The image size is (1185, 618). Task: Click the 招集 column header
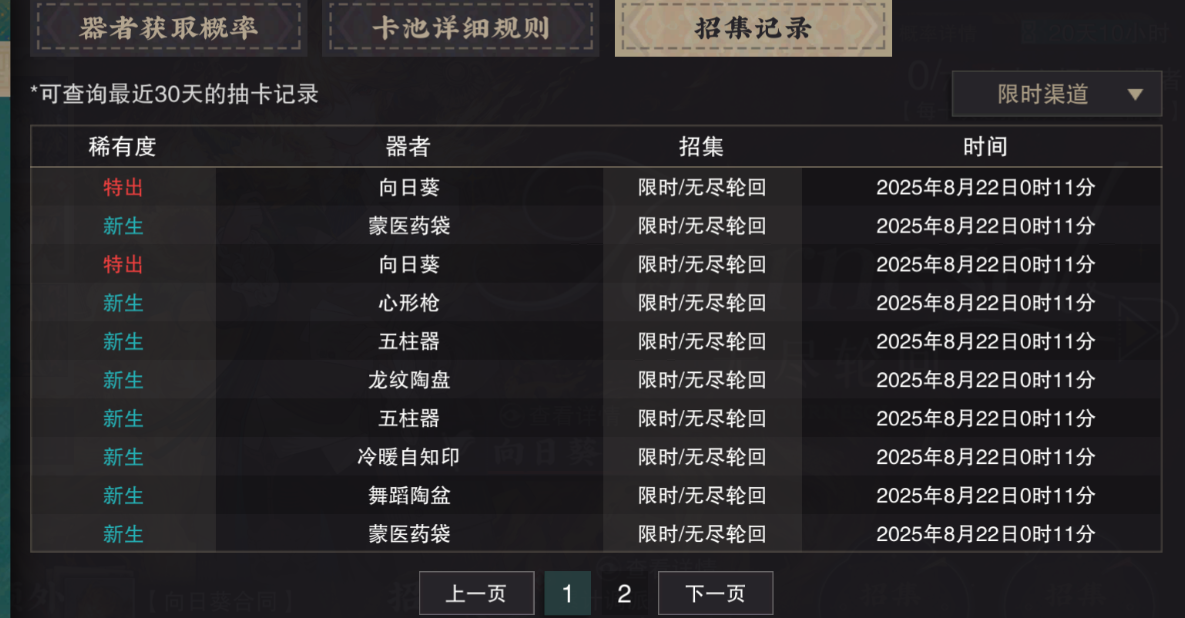point(701,147)
